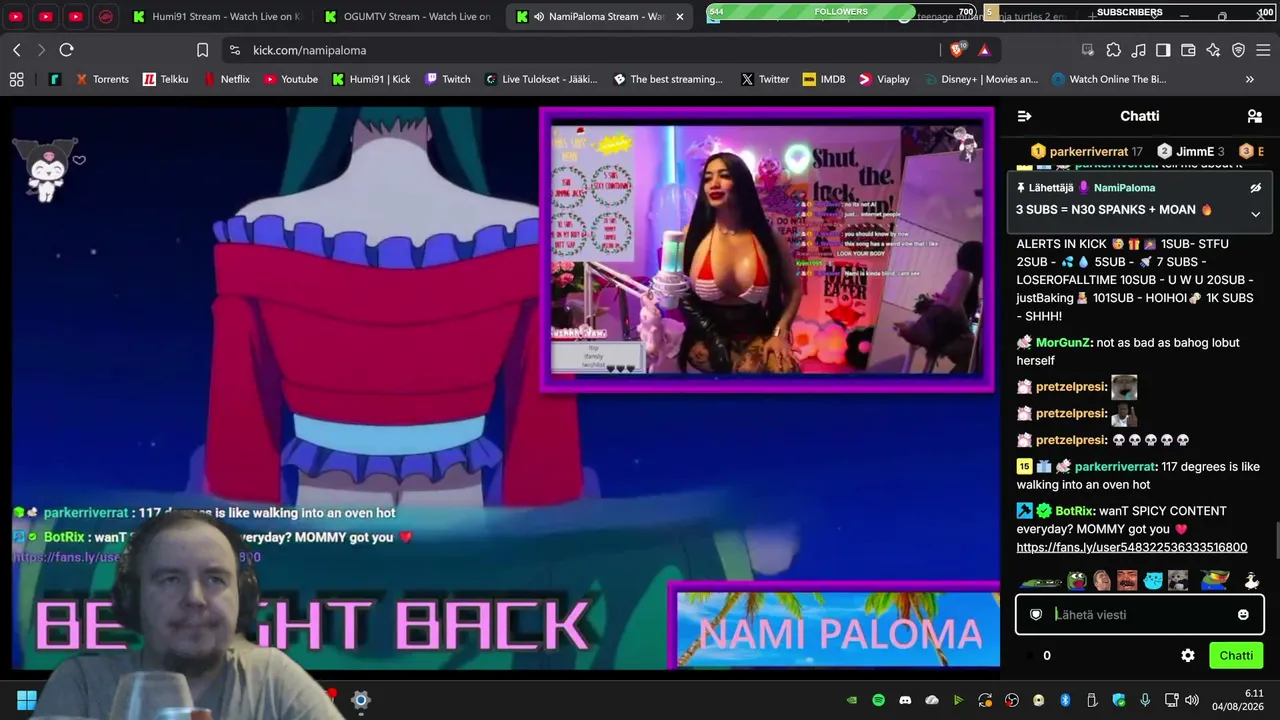Open Discord from the system tray
The width and height of the screenshot is (1280, 720).
[905, 700]
